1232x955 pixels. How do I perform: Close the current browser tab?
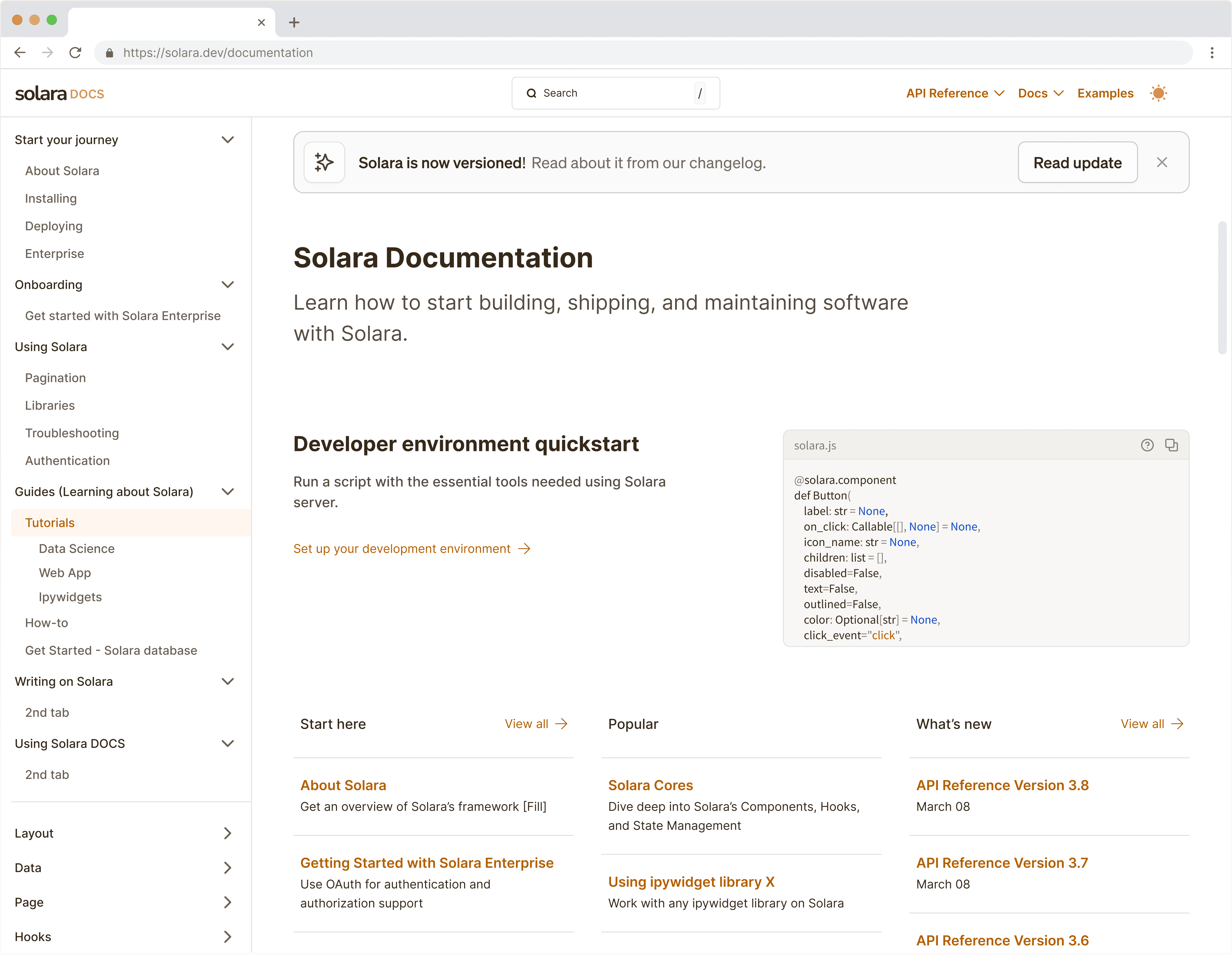pyautogui.click(x=261, y=23)
